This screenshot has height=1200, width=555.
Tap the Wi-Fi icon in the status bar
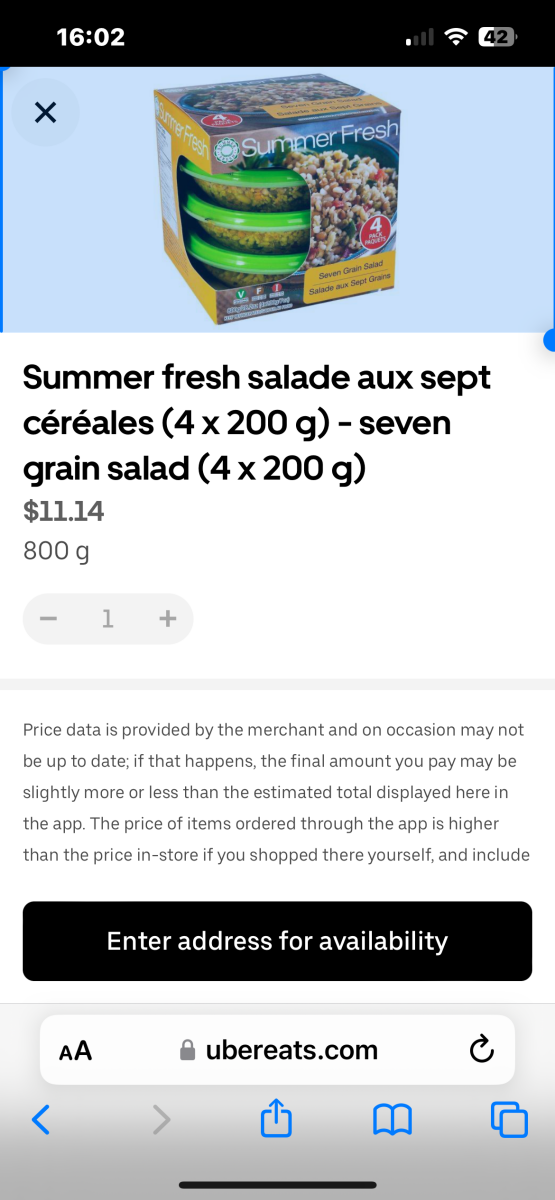(x=456, y=37)
